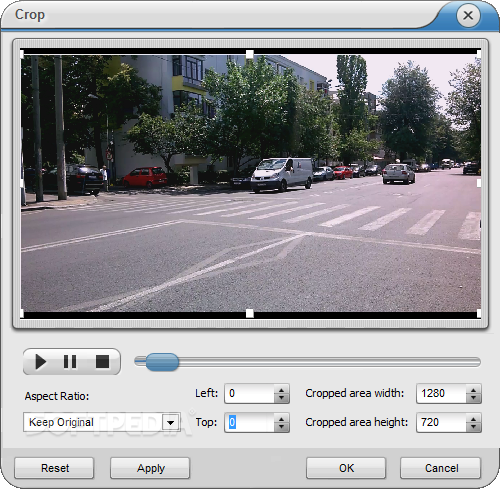Screen dimensions: 500x489
Task: Increase the Top crop value
Action: point(282,419)
